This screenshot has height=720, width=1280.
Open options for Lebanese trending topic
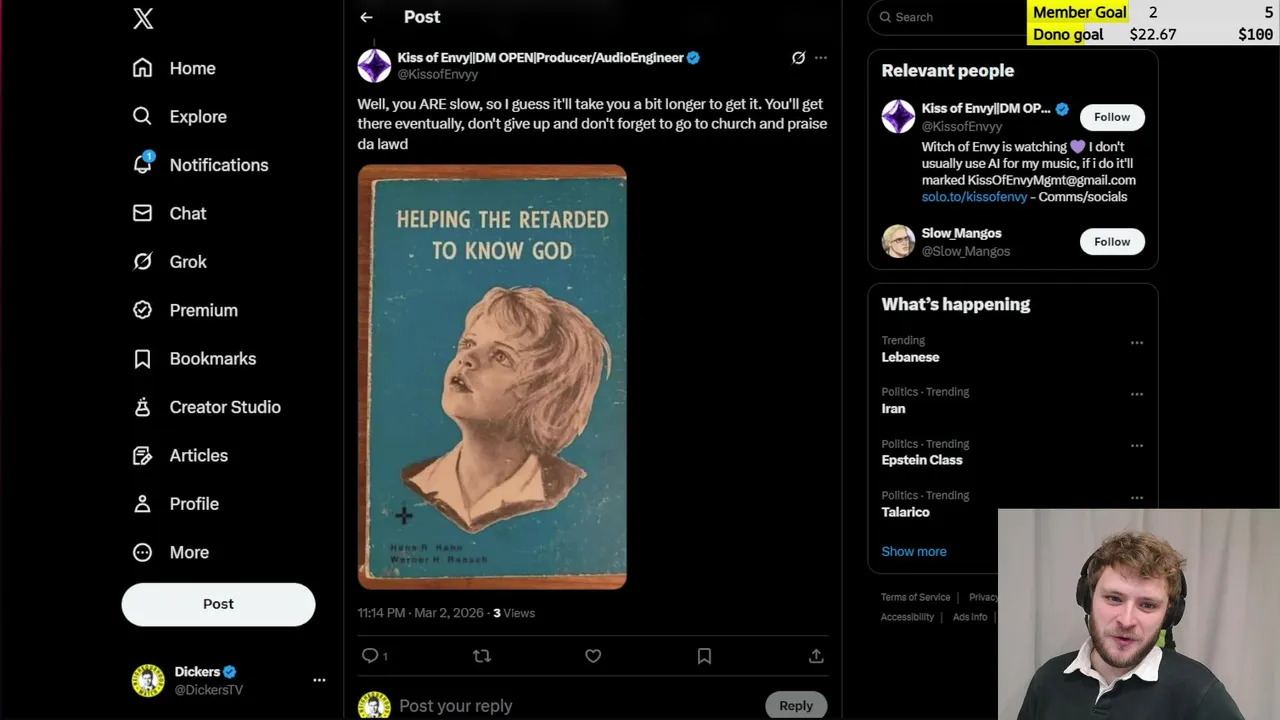[x=1137, y=343]
